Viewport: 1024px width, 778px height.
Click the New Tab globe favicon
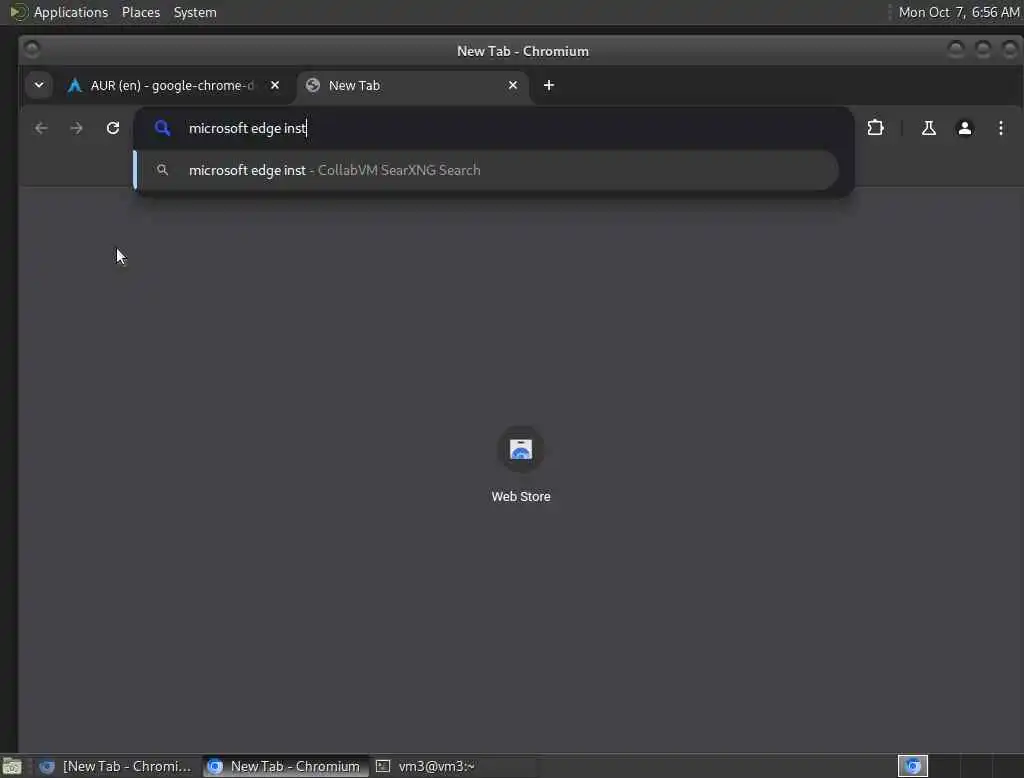tap(313, 85)
